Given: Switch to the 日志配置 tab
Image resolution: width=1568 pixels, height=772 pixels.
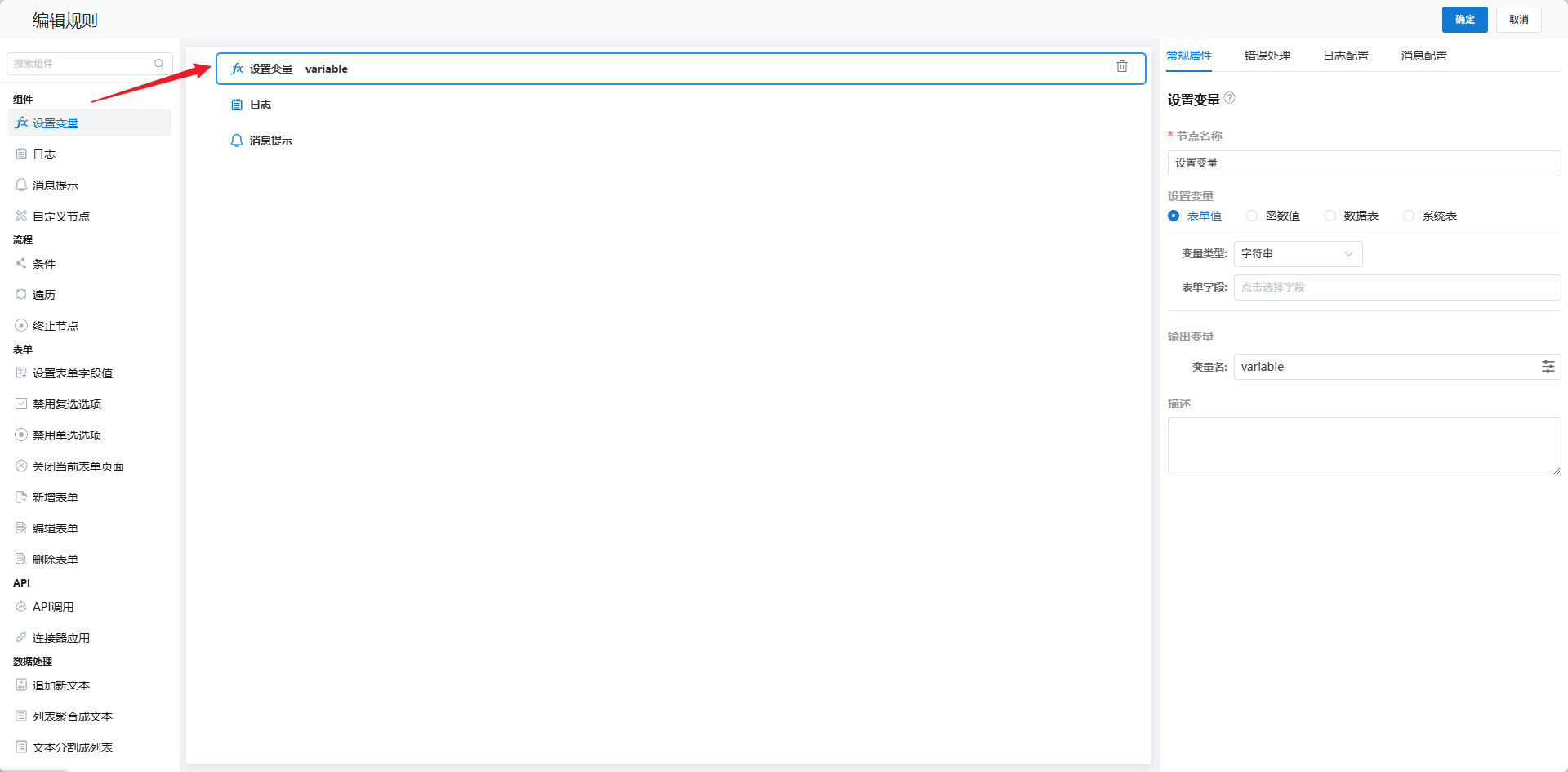Looking at the screenshot, I should point(1345,56).
